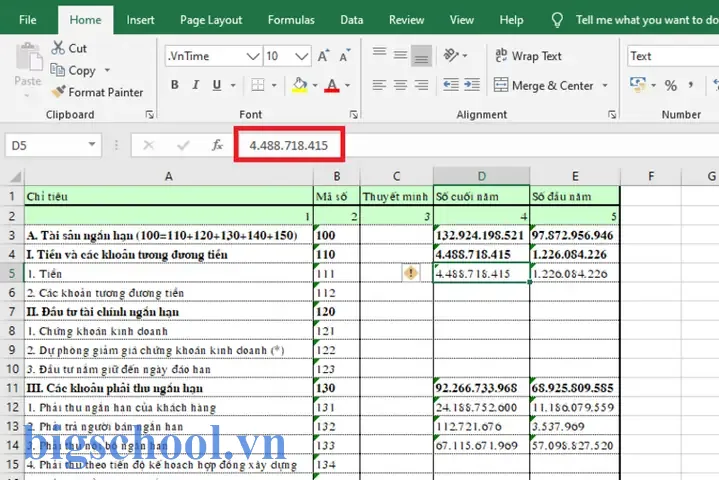
Task: Click cell 'II. Đầu tư tài chính ngắn hạn'
Action: [x=169, y=312]
